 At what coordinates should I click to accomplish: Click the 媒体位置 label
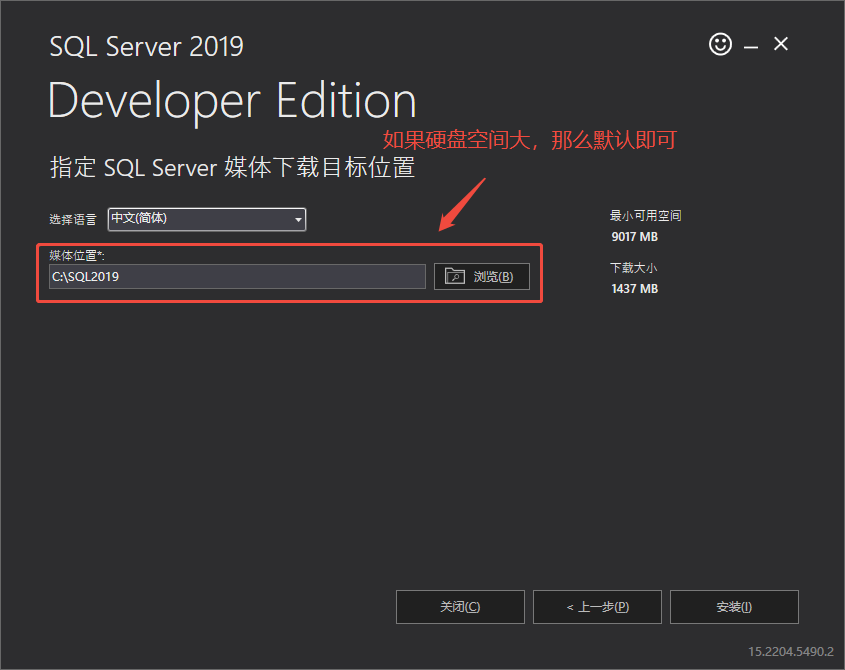point(77,255)
